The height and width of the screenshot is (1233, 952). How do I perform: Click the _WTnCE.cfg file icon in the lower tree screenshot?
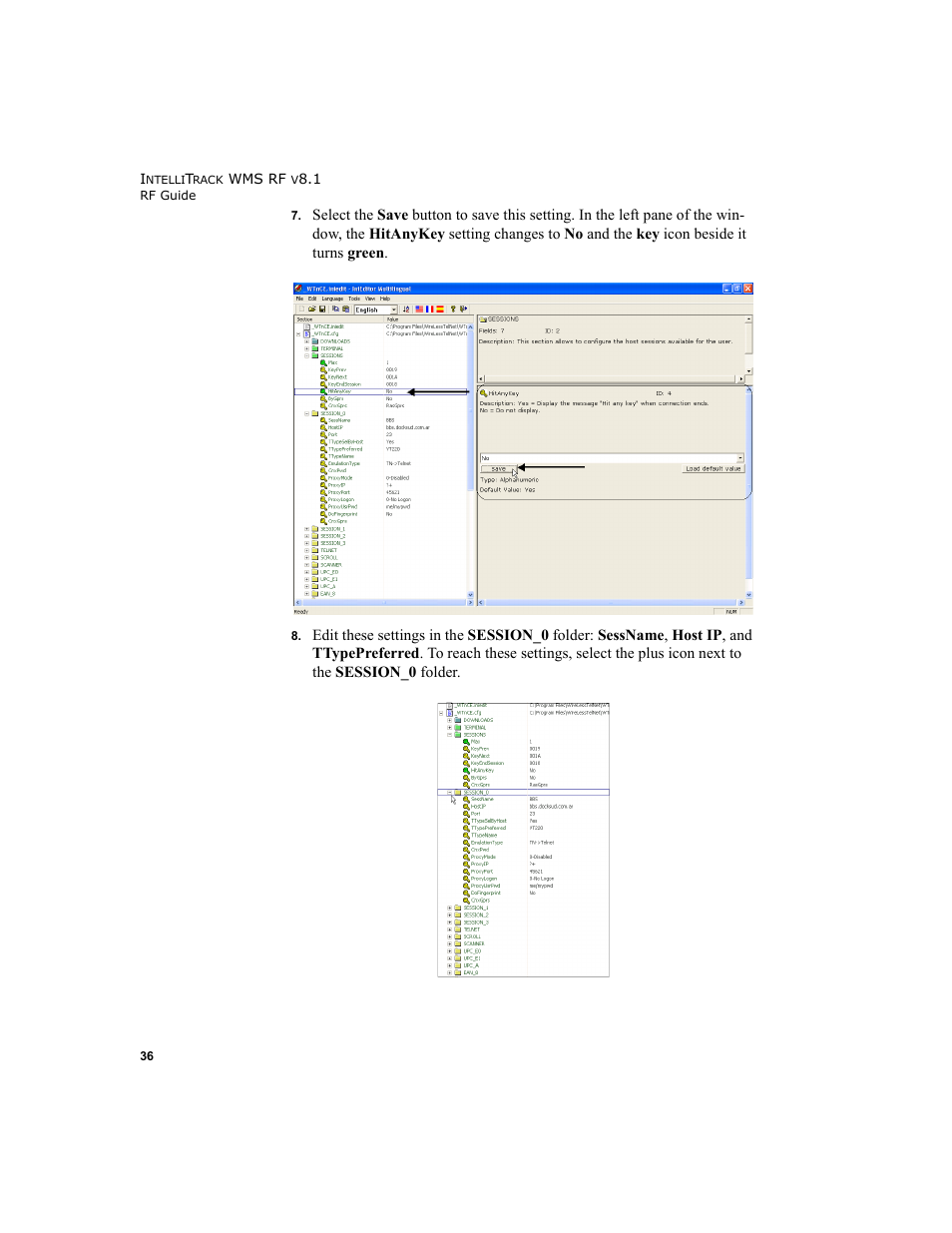click(449, 713)
